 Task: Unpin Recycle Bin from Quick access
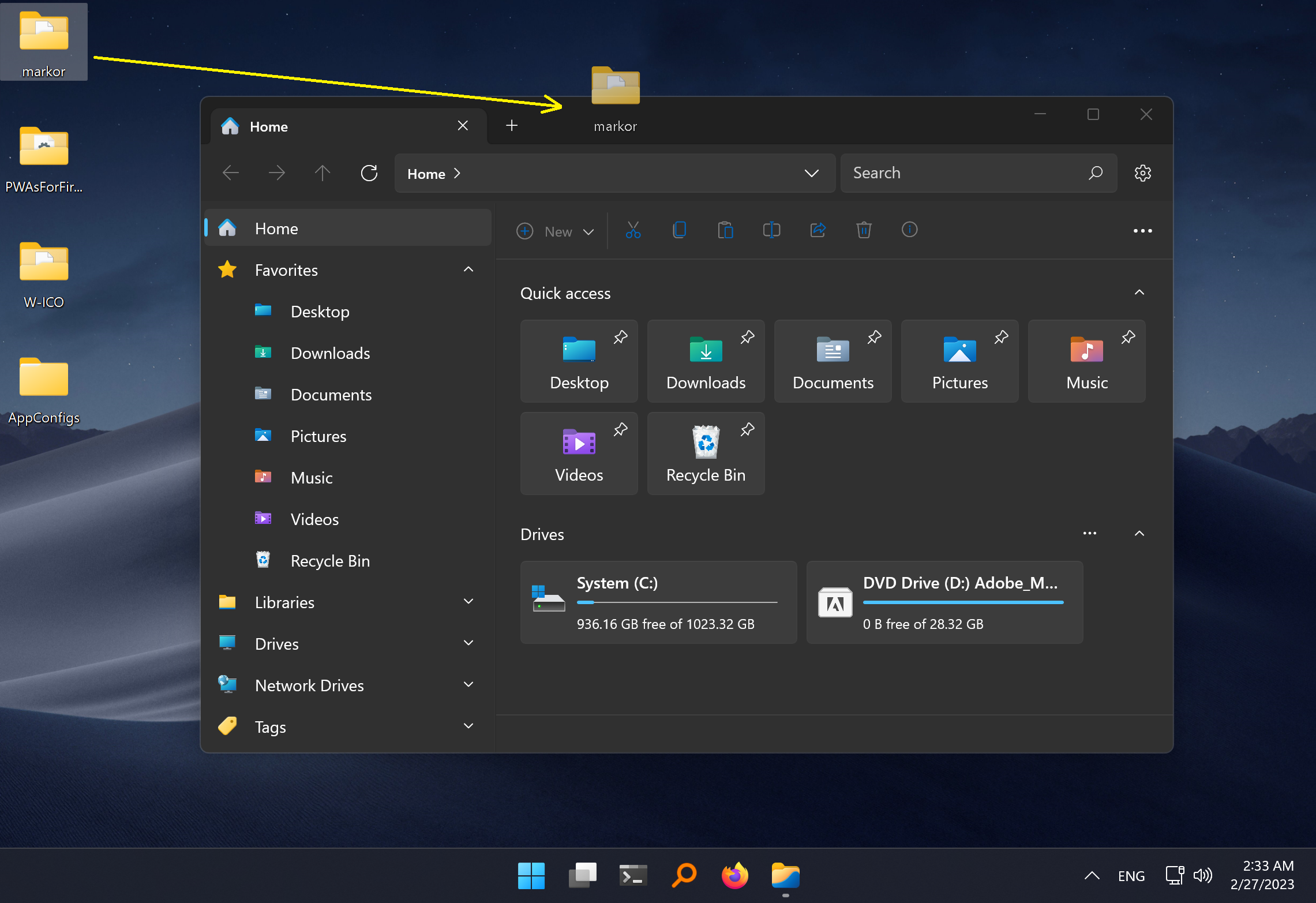[747, 429]
